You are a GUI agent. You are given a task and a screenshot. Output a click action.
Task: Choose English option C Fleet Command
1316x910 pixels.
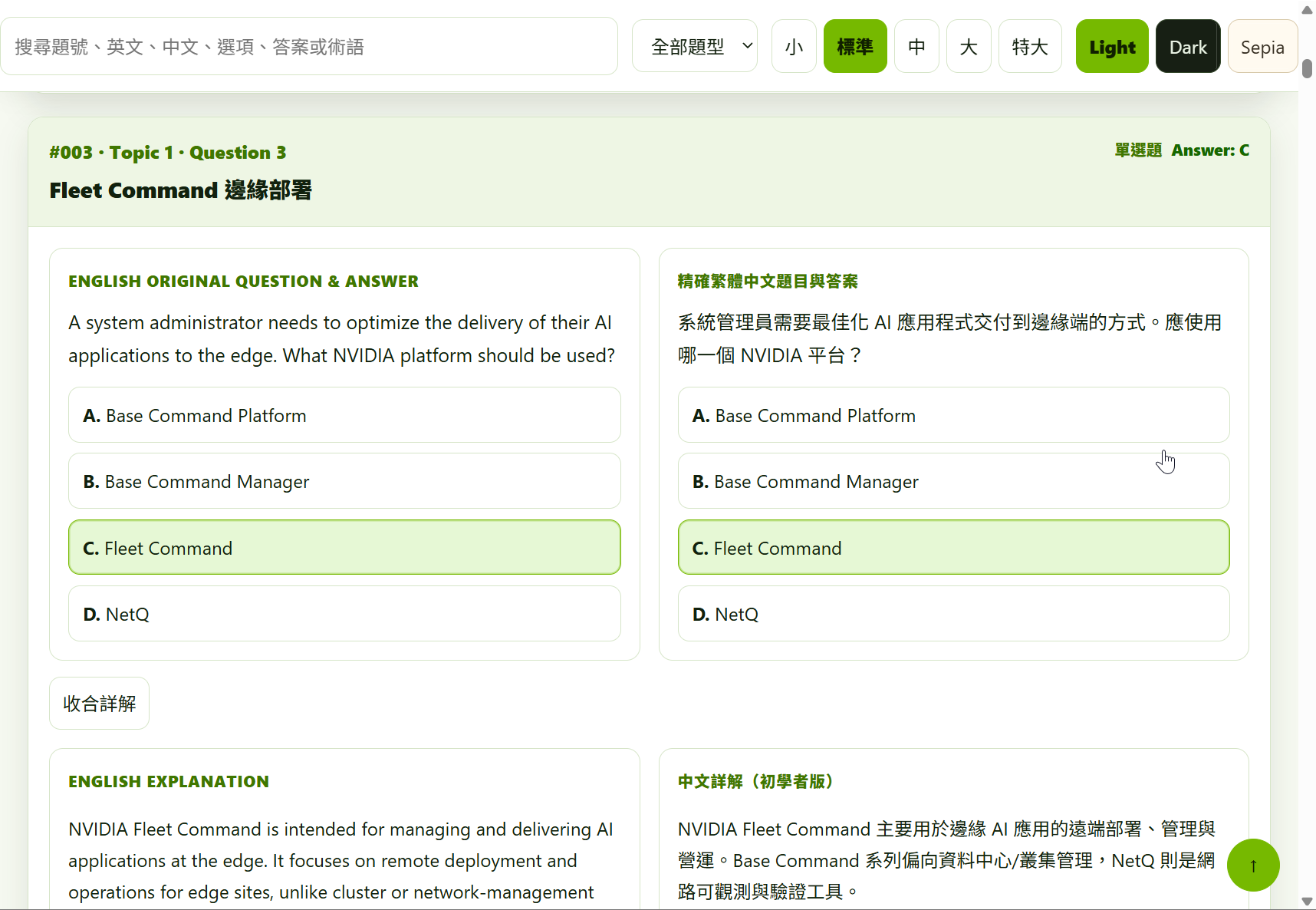(x=344, y=548)
